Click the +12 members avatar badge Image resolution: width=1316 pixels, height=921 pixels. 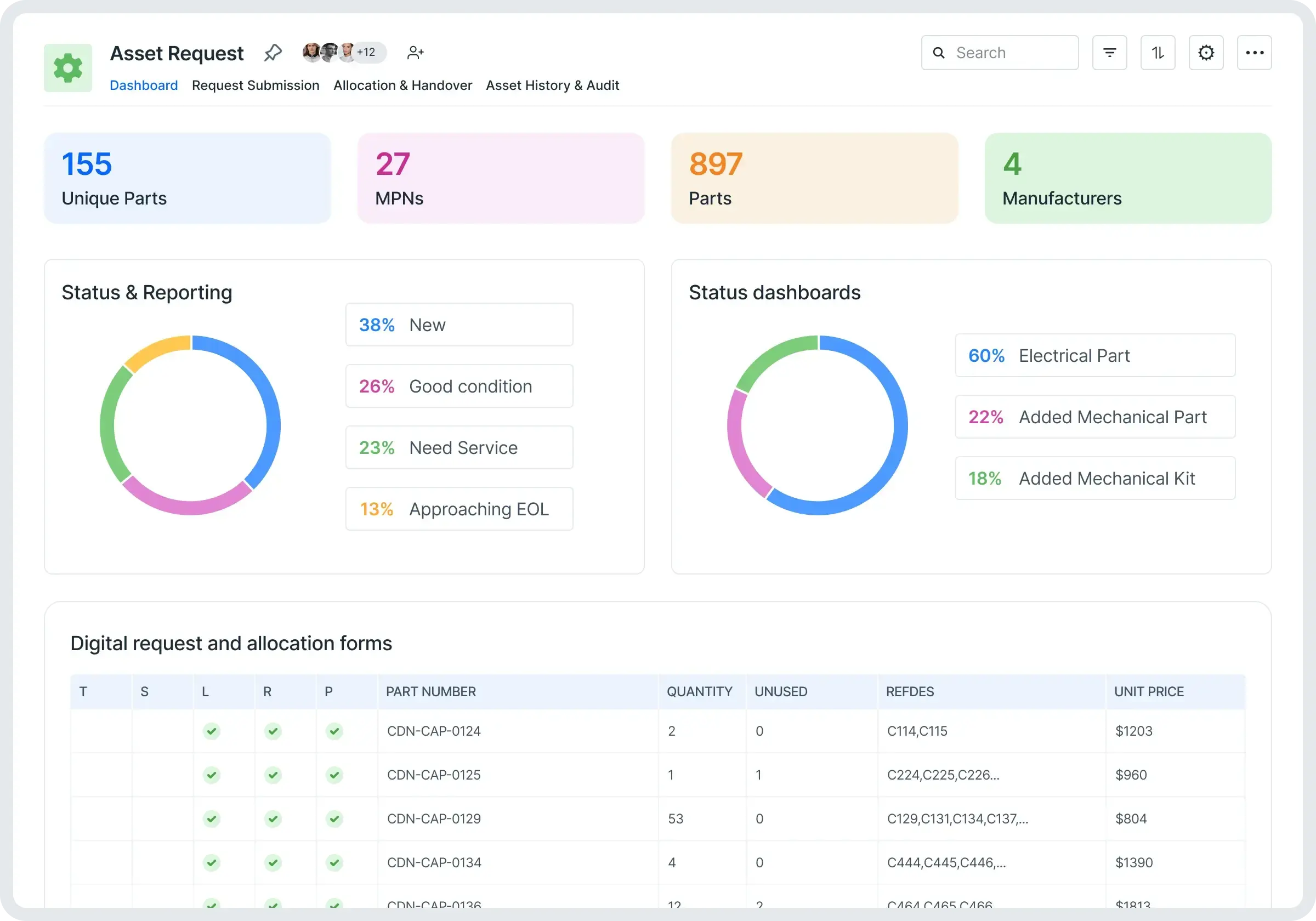point(366,52)
